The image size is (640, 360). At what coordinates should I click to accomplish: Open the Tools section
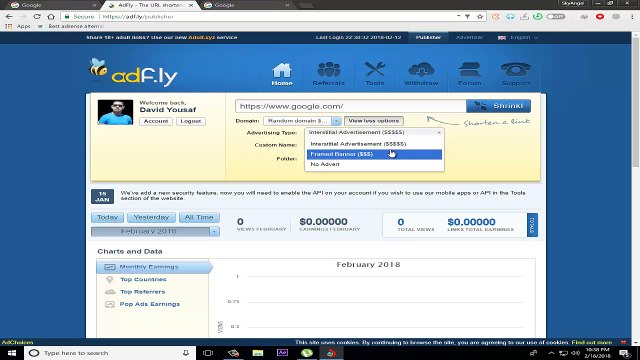coord(375,74)
